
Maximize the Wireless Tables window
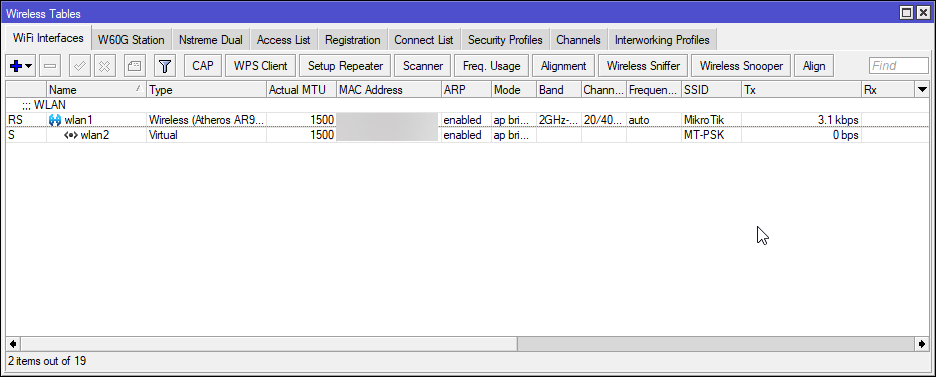907,13
